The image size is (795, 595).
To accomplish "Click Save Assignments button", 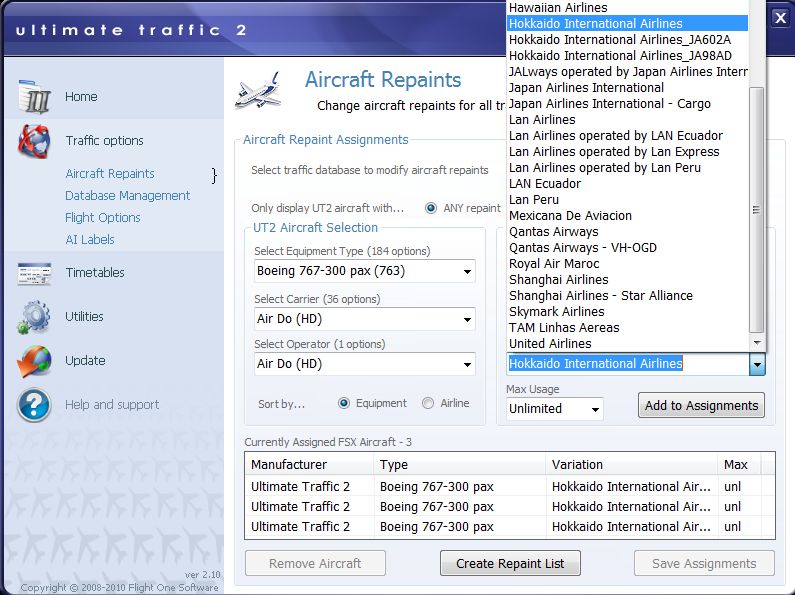I will pos(704,563).
